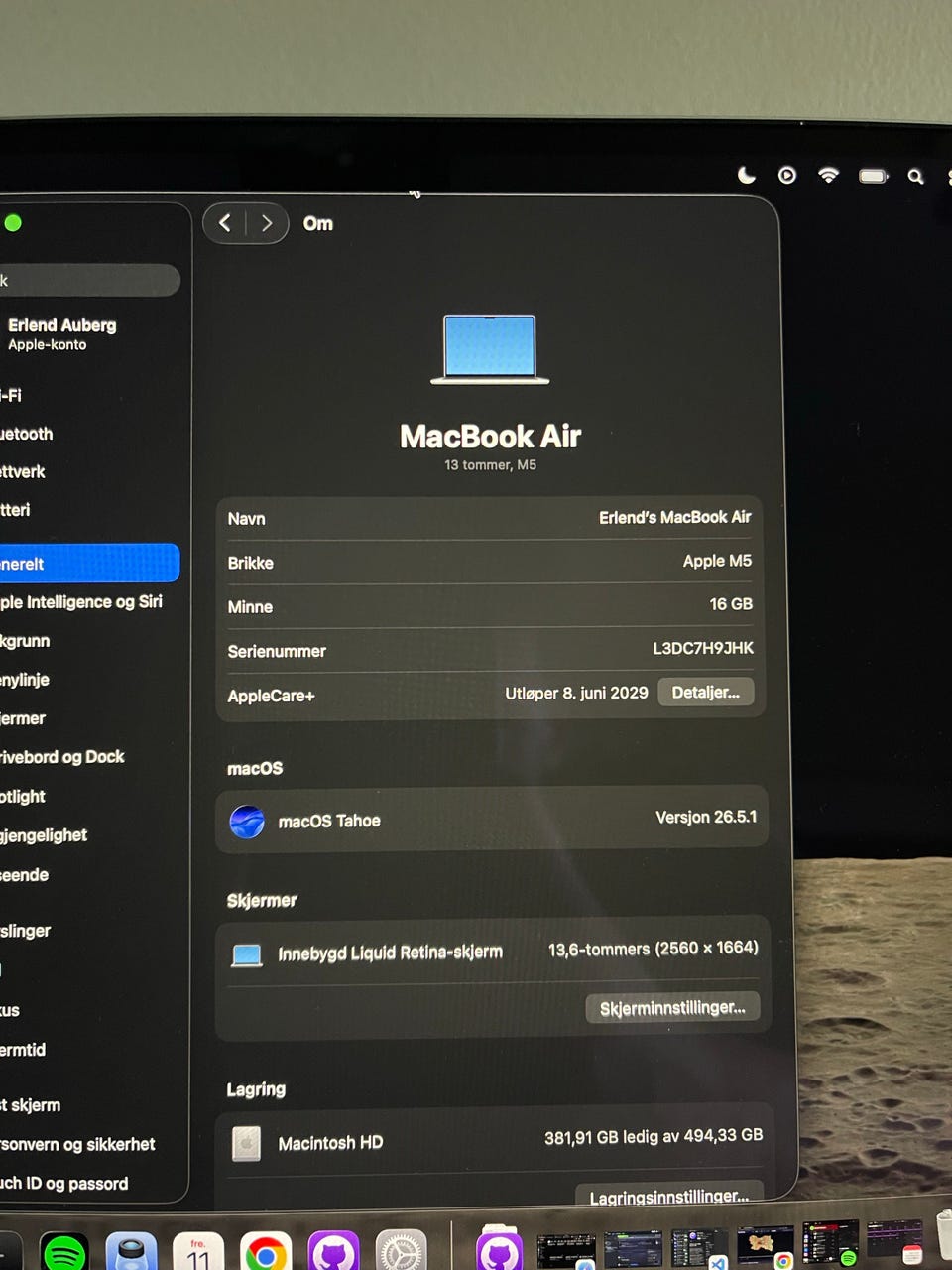Click the memory value 16 GB
The image size is (952, 1270).
[731, 604]
